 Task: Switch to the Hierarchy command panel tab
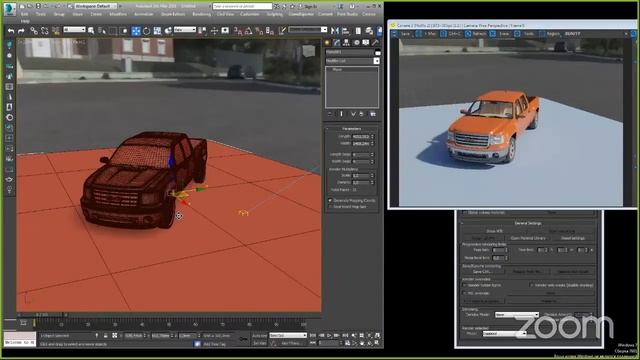click(347, 42)
